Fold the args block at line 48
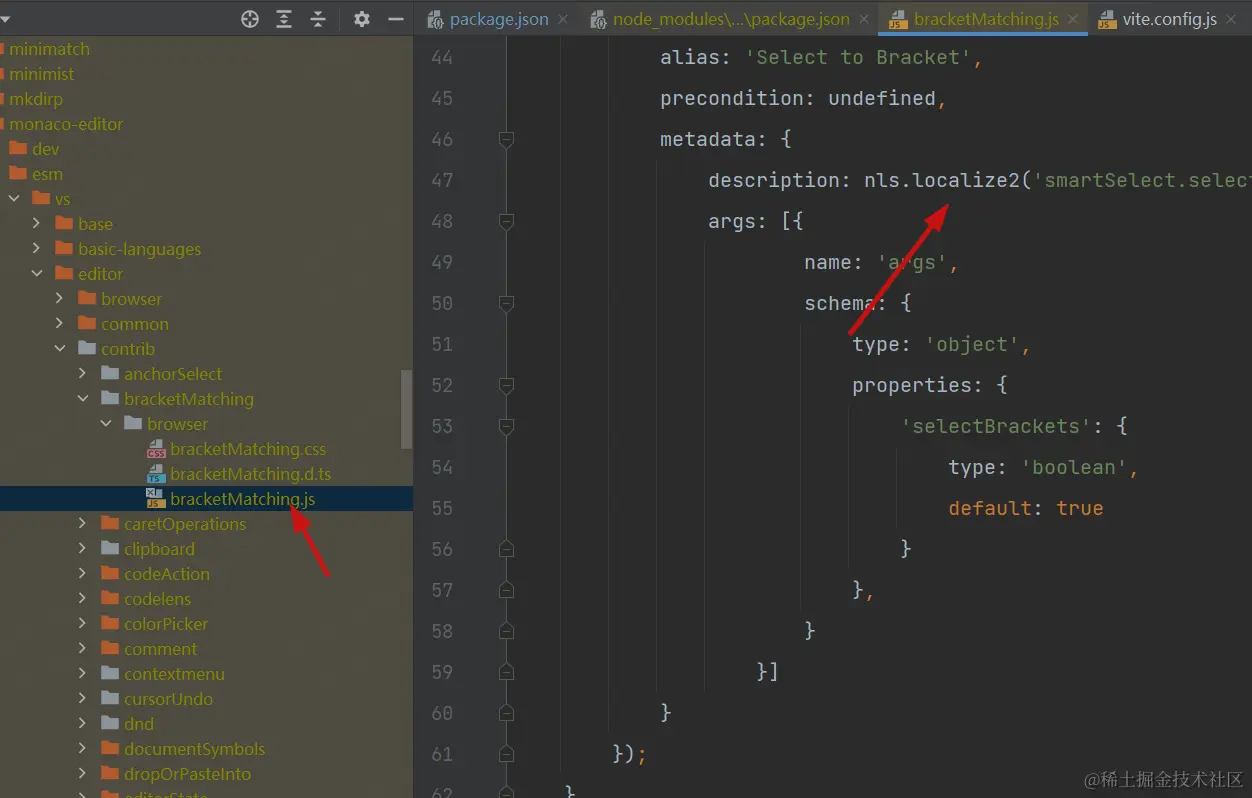The width and height of the screenshot is (1252, 798). 506,221
